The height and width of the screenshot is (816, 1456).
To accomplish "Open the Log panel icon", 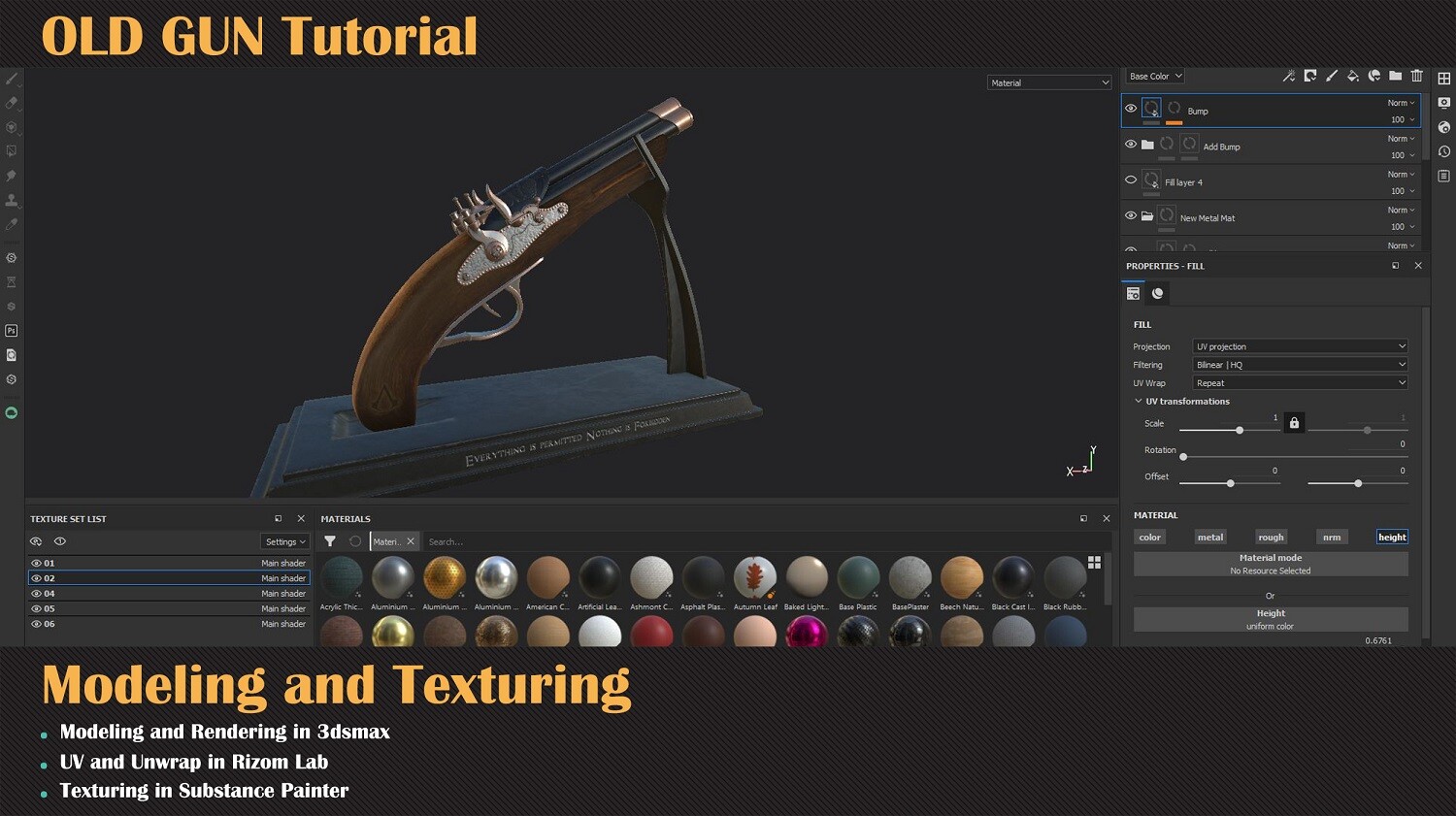I will click(x=1444, y=176).
